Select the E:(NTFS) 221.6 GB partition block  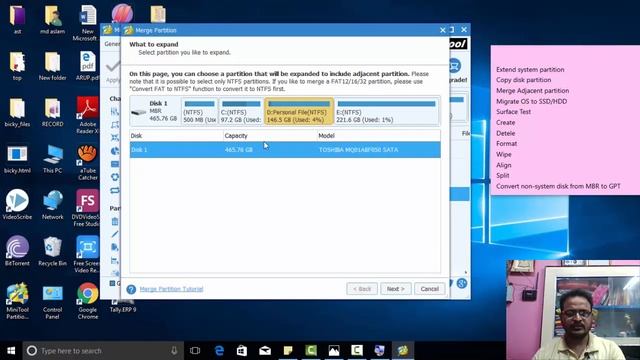click(387, 111)
